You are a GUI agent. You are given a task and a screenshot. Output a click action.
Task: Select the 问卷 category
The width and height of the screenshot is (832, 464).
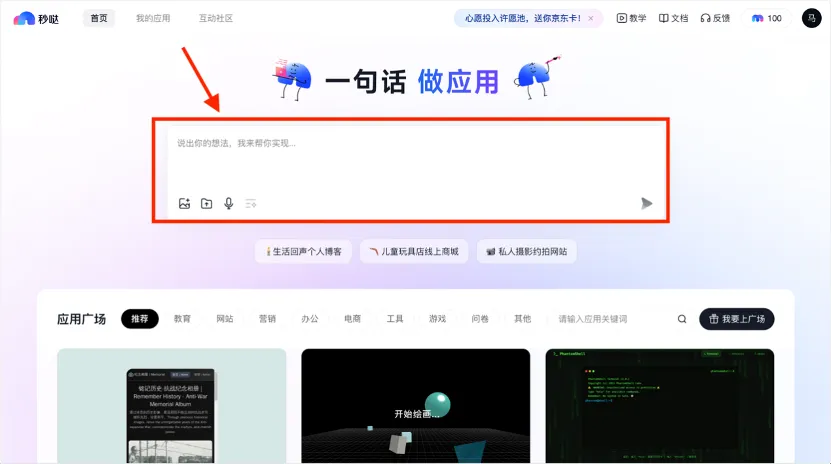[479, 319]
